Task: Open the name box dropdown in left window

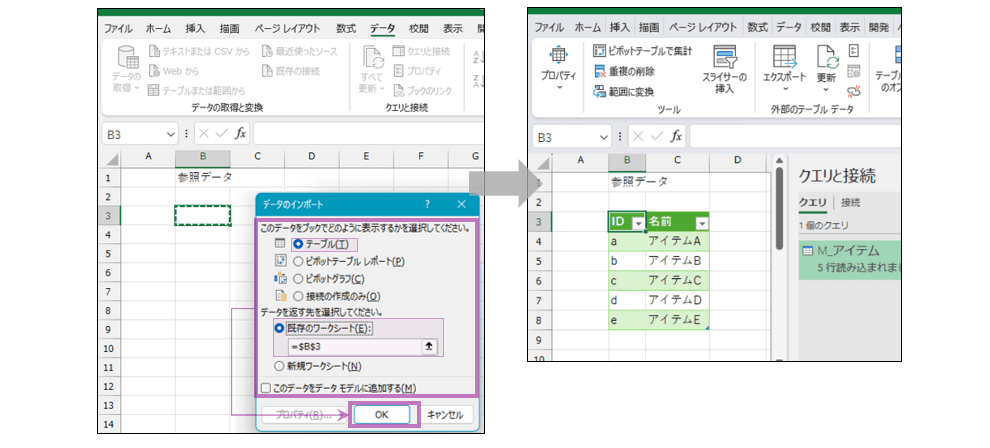Action: tap(170, 134)
